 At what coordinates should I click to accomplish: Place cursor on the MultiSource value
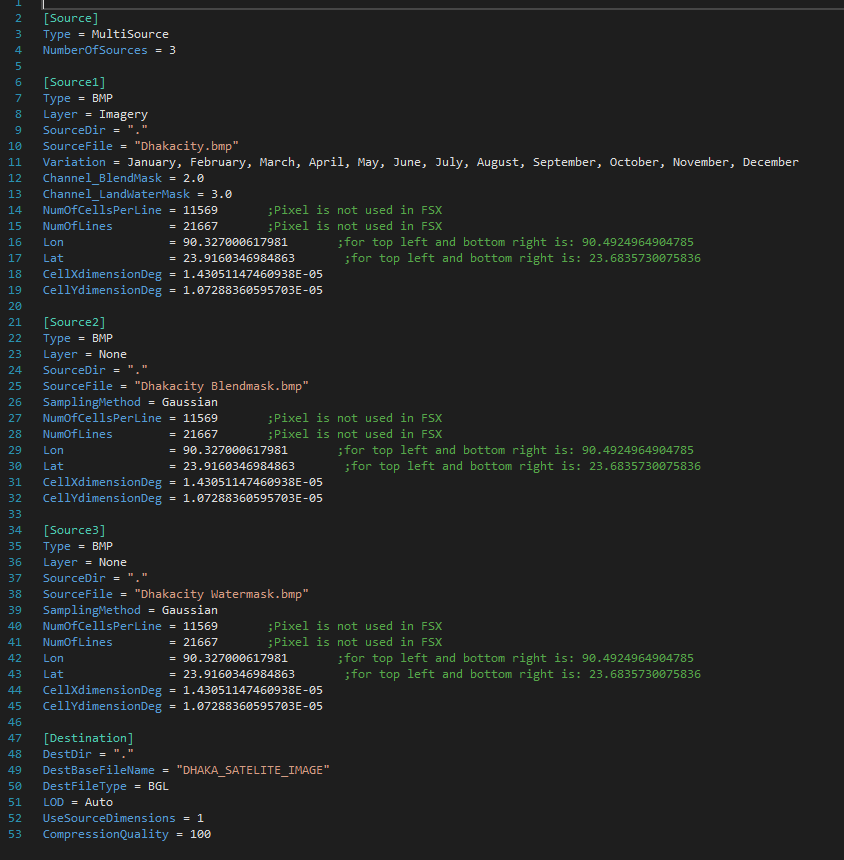tap(130, 34)
